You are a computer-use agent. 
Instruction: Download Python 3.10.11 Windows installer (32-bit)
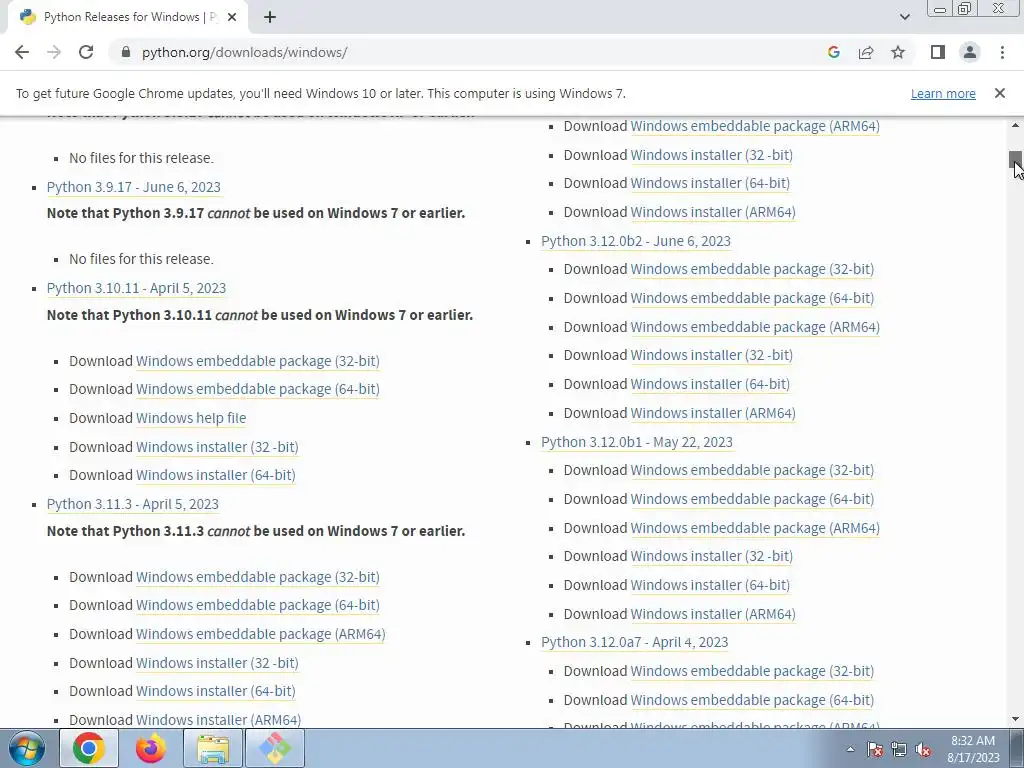coord(217,447)
